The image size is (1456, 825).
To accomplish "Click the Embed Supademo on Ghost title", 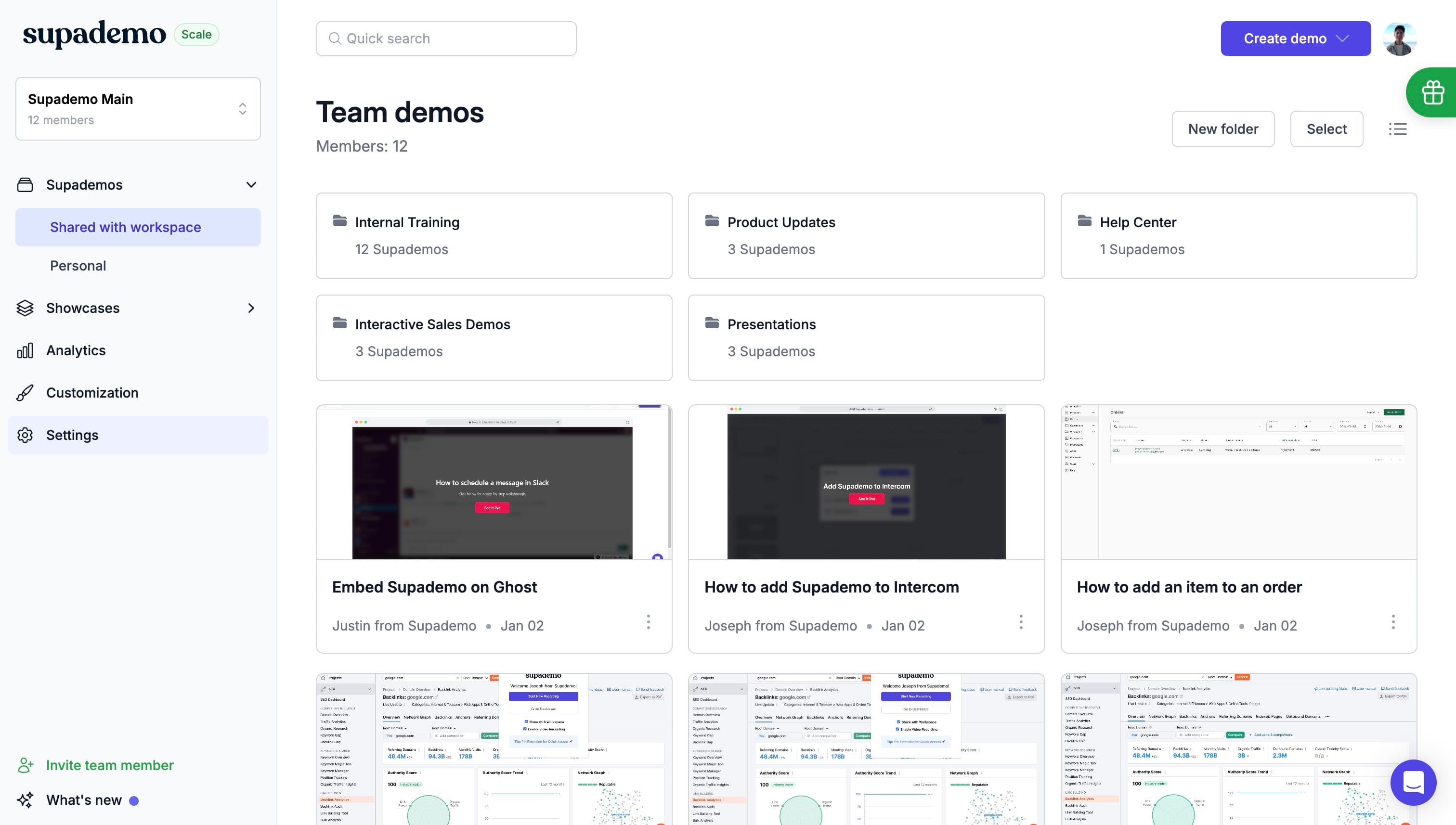I will coord(434,587).
